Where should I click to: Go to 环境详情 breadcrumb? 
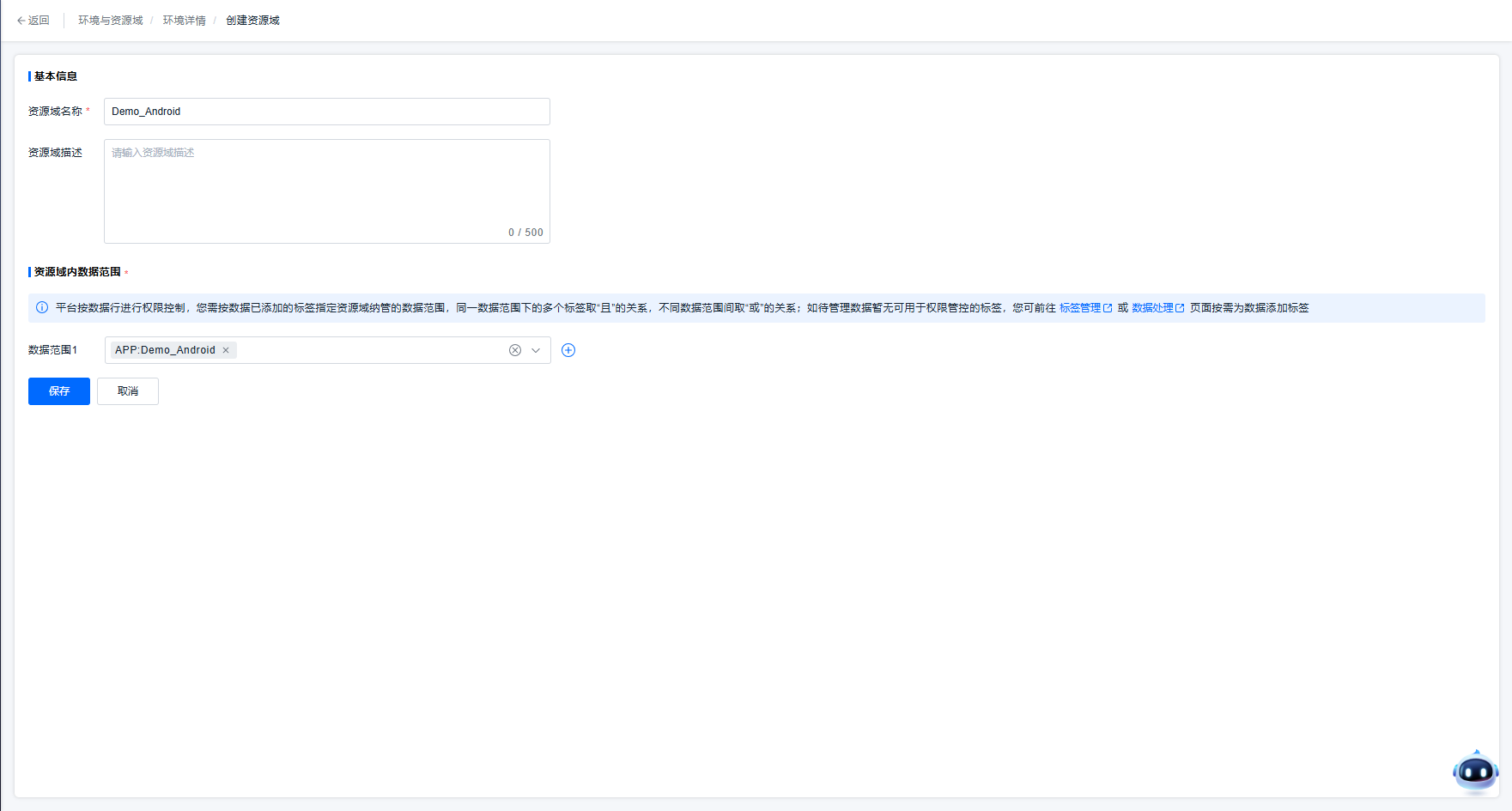pyautogui.click(x=184, y=21)
